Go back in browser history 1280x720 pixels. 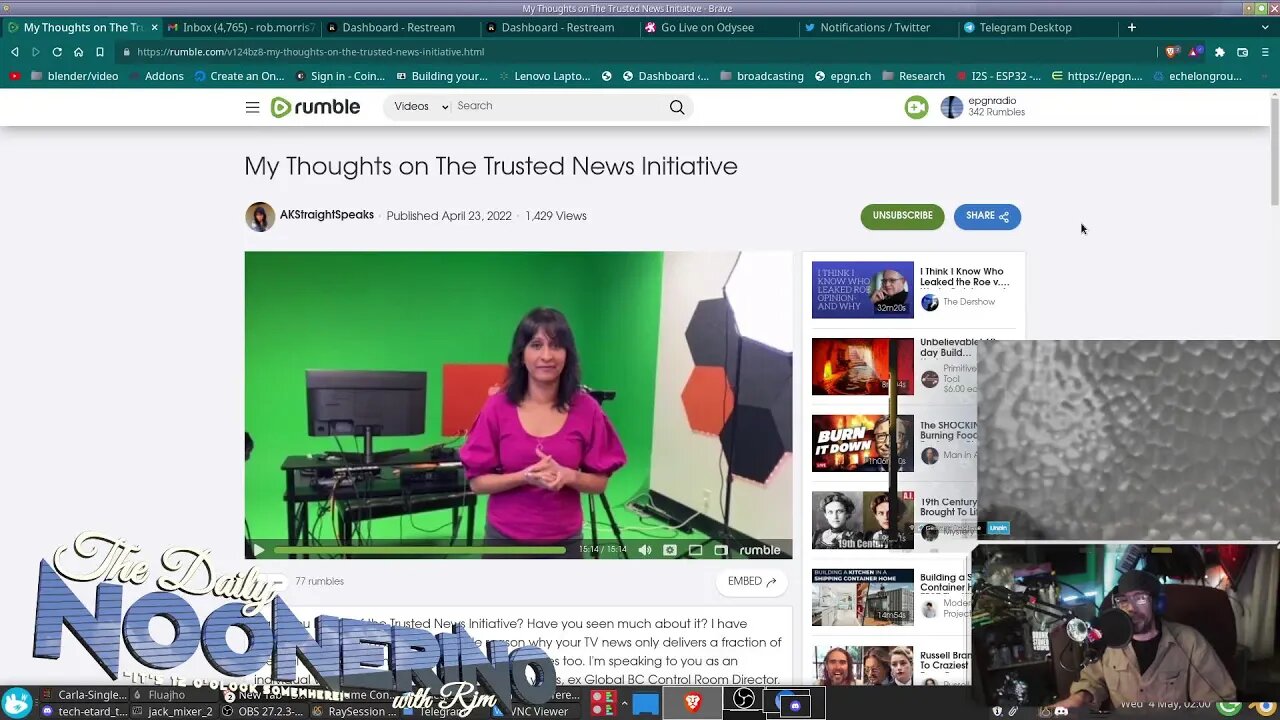pos(14,52)
